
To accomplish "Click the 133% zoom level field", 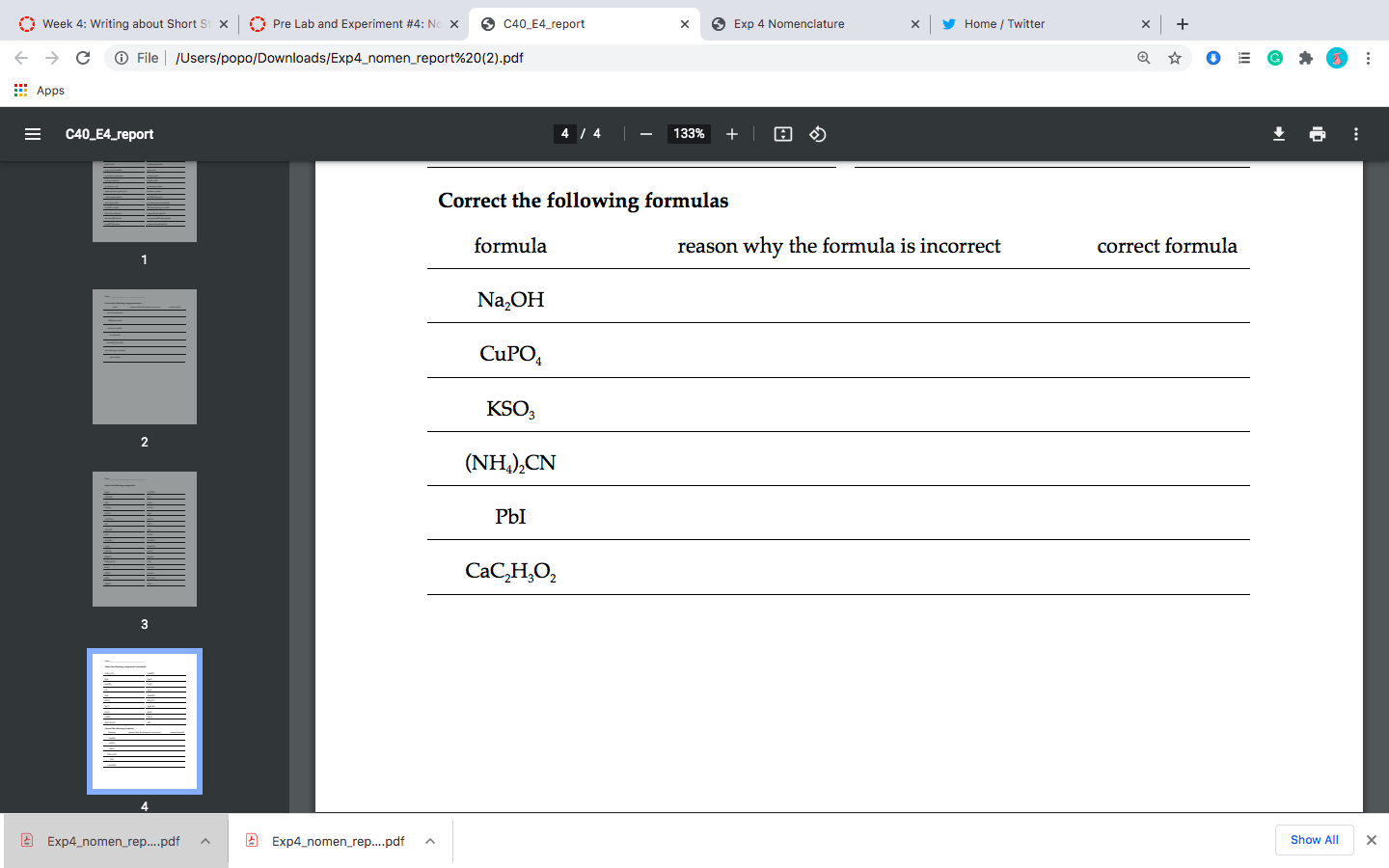I will (x=689, y=134).
